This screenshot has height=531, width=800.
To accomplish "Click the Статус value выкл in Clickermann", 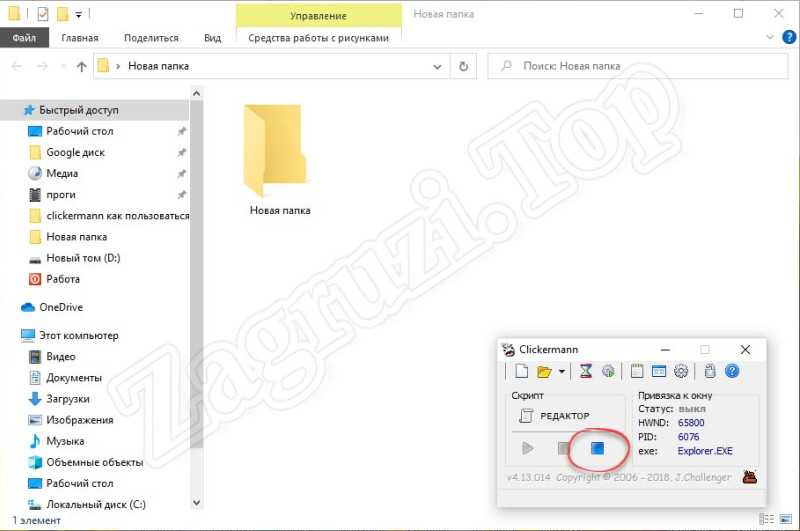I will pyautogui.click(x=692, y=409).
